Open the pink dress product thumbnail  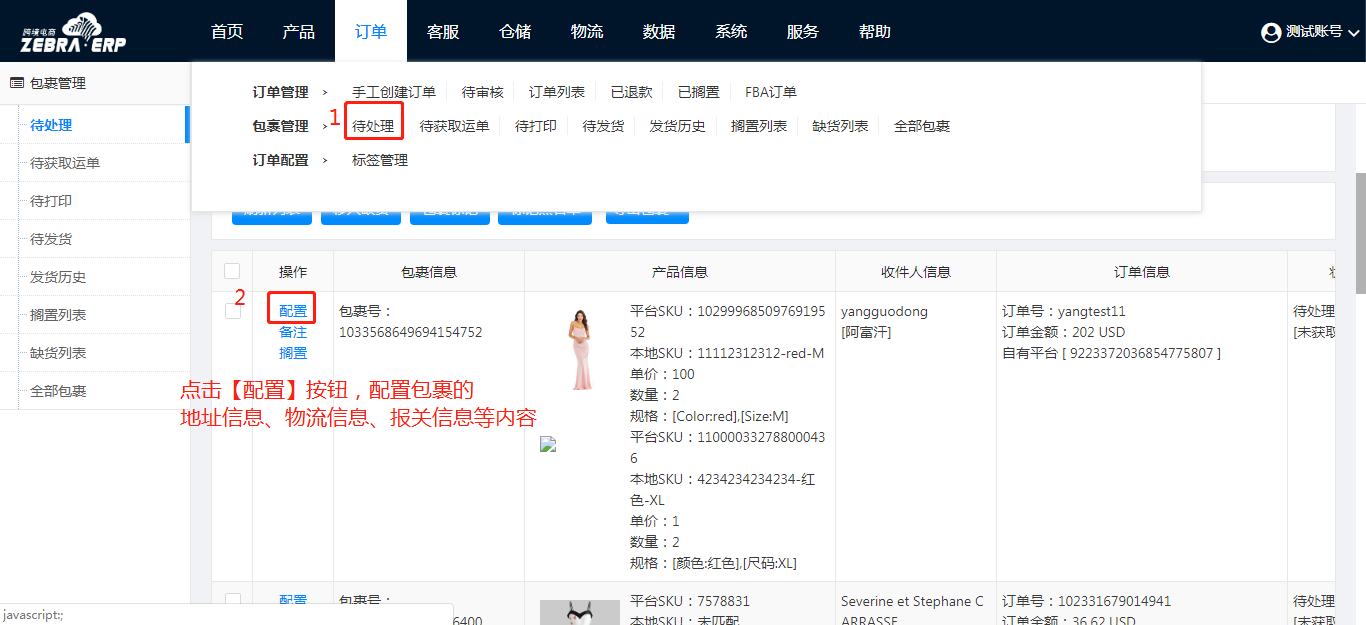tap(580, 350)
